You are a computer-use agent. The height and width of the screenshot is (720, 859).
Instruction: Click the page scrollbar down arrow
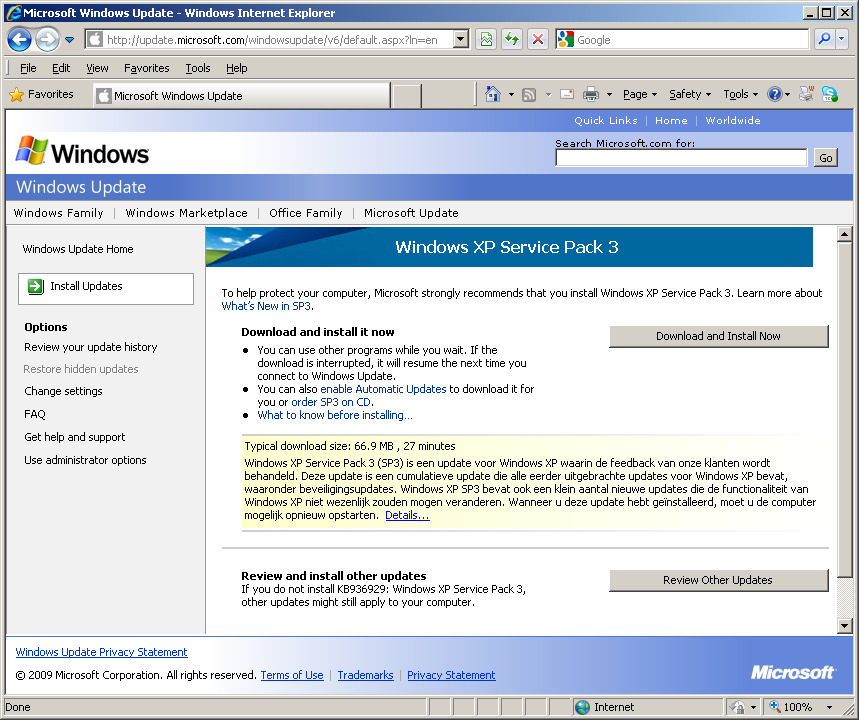[844, 625]
